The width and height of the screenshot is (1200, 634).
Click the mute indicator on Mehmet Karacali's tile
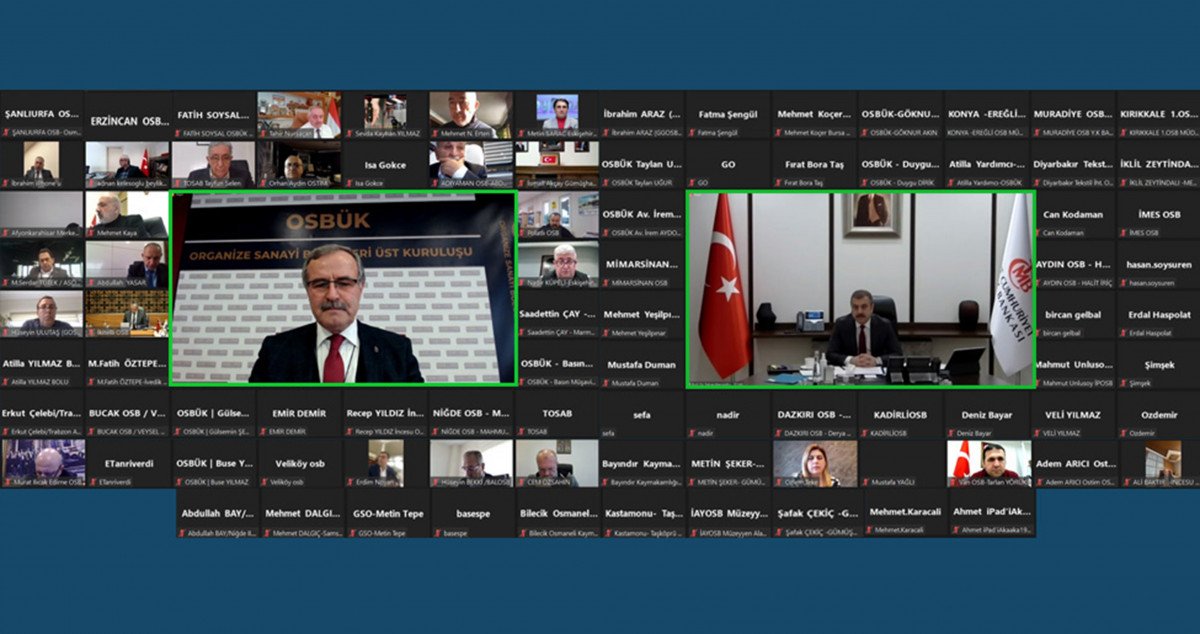point(868,530)
